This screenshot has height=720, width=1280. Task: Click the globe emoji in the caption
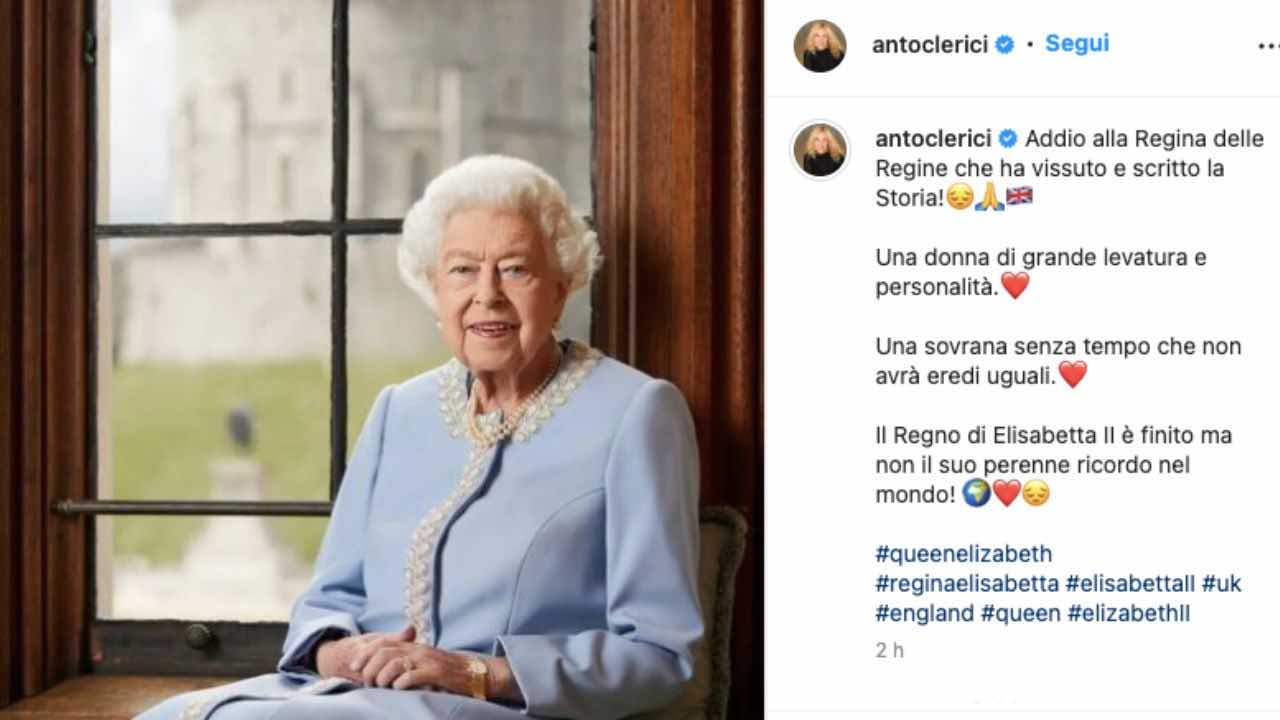976,494
